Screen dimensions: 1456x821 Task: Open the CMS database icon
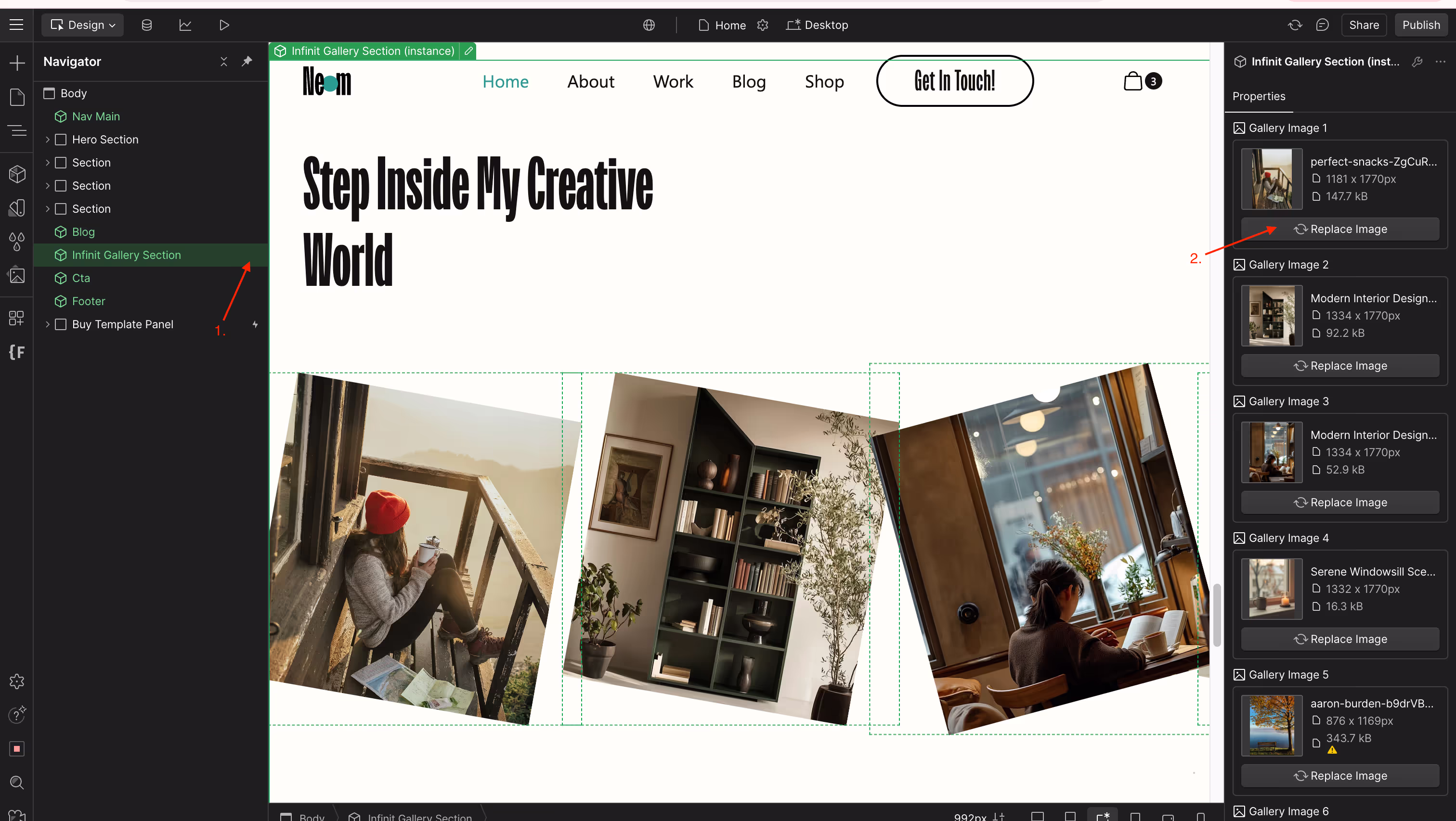coord(146,25)
